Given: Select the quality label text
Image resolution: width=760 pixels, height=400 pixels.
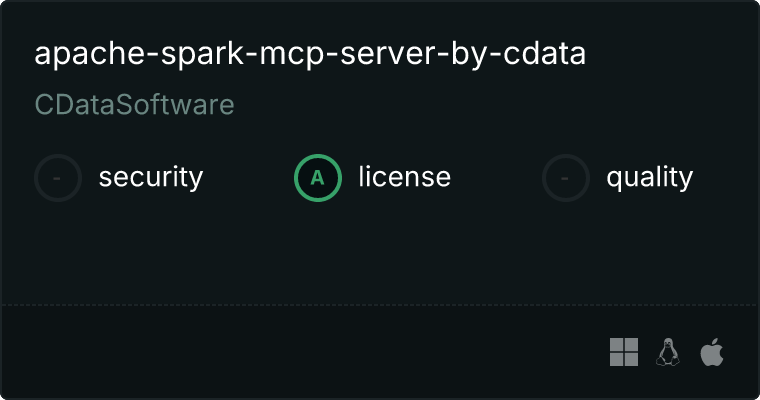Looking at the screenshot, I should pos(649,178).
